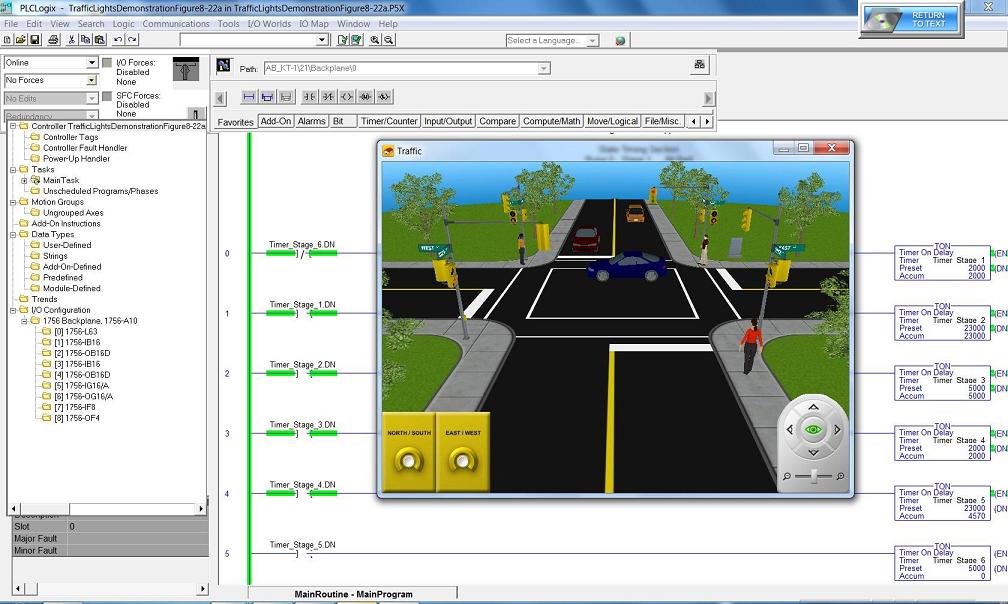The width and height of the screenshot is (1008, 604).
Task: Click the Return to Text button
Action: (912, 19)
